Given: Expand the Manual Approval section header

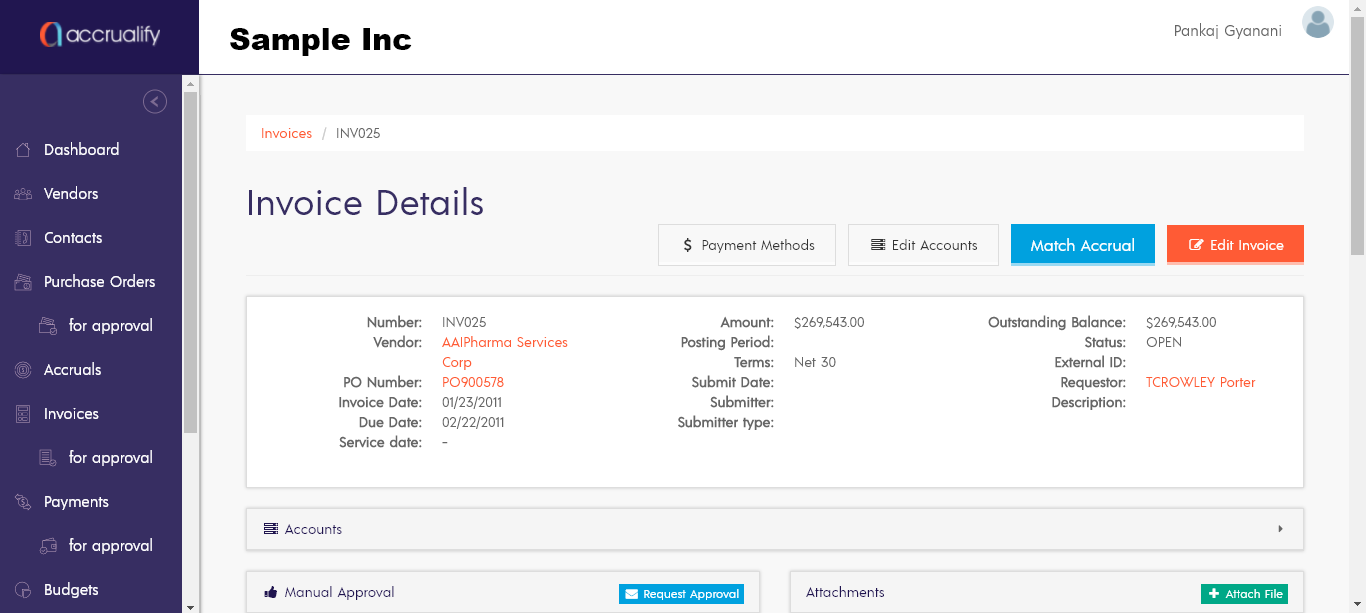Looking at the screenshot, I should coord(339,593).
